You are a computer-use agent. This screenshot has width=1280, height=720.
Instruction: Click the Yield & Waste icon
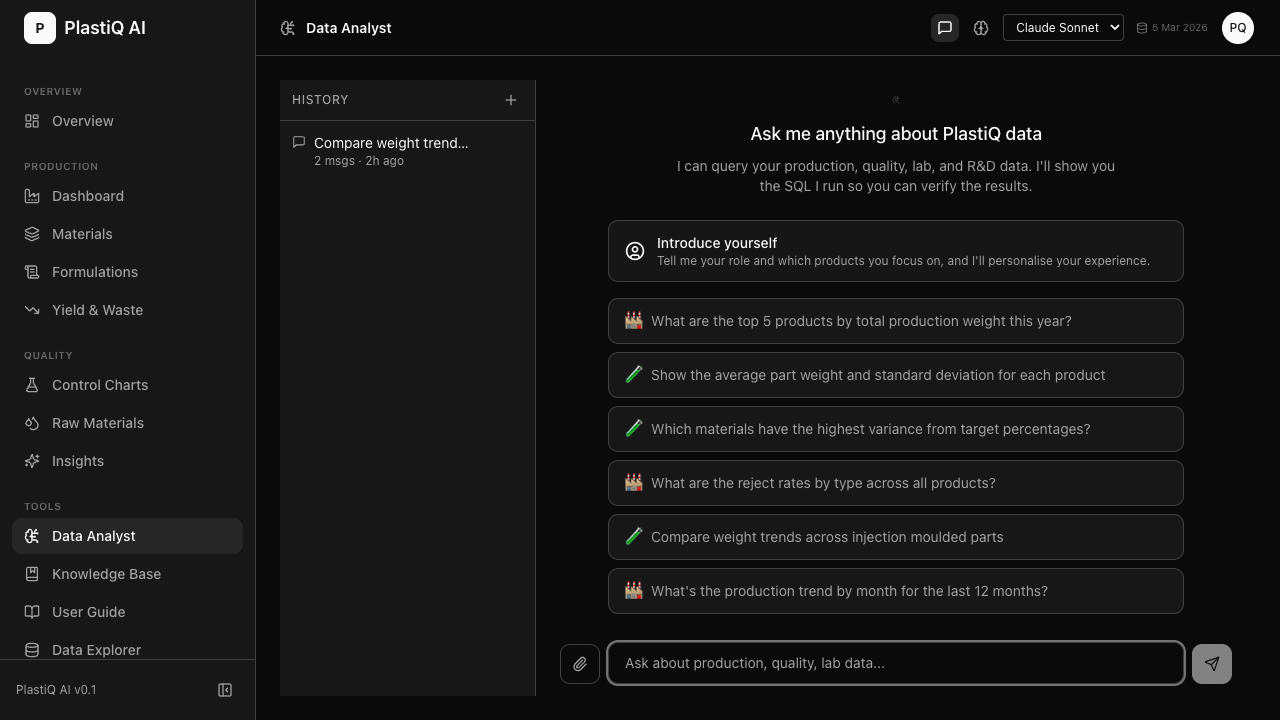[33, 310]
